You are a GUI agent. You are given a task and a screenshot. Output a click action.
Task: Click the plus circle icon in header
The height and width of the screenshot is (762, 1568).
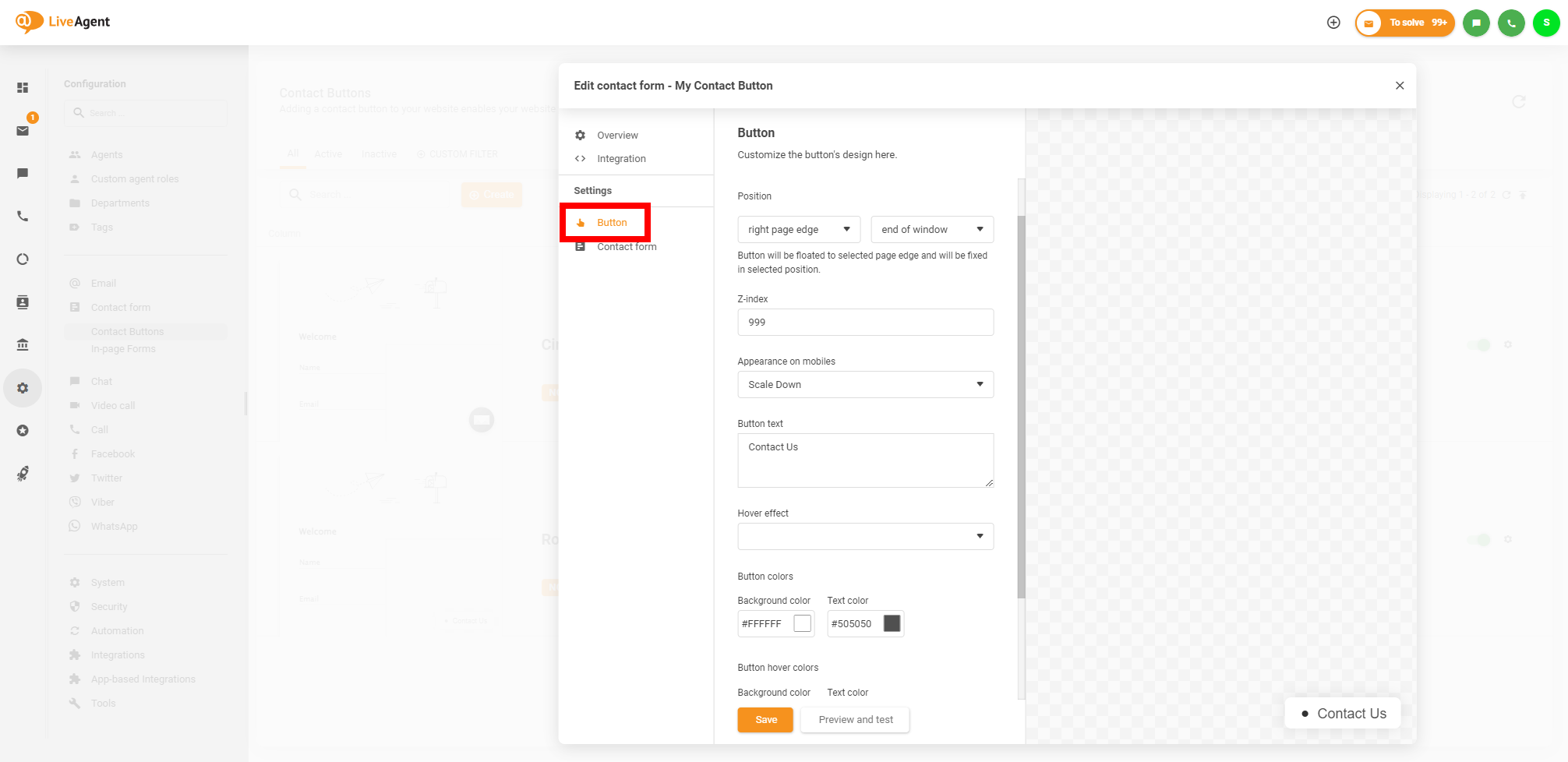click(x=1333, y=23)
